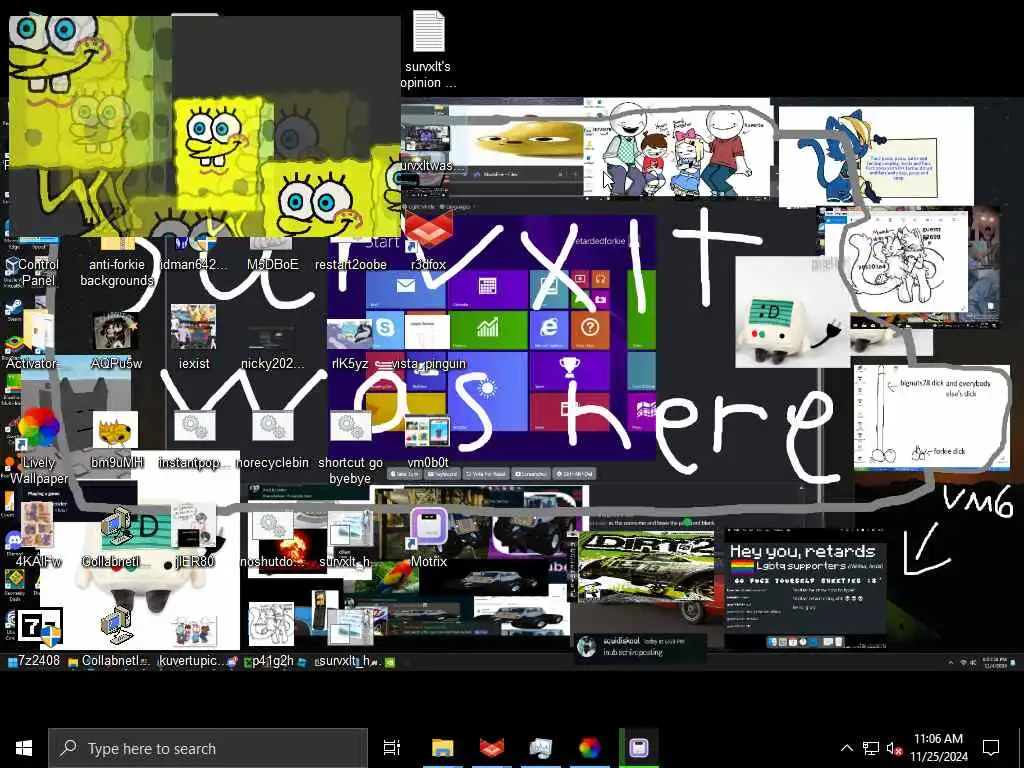Select the nicky202 desktop icon
This screenshot has height=768, width=1024.
(x=272, y=346)
